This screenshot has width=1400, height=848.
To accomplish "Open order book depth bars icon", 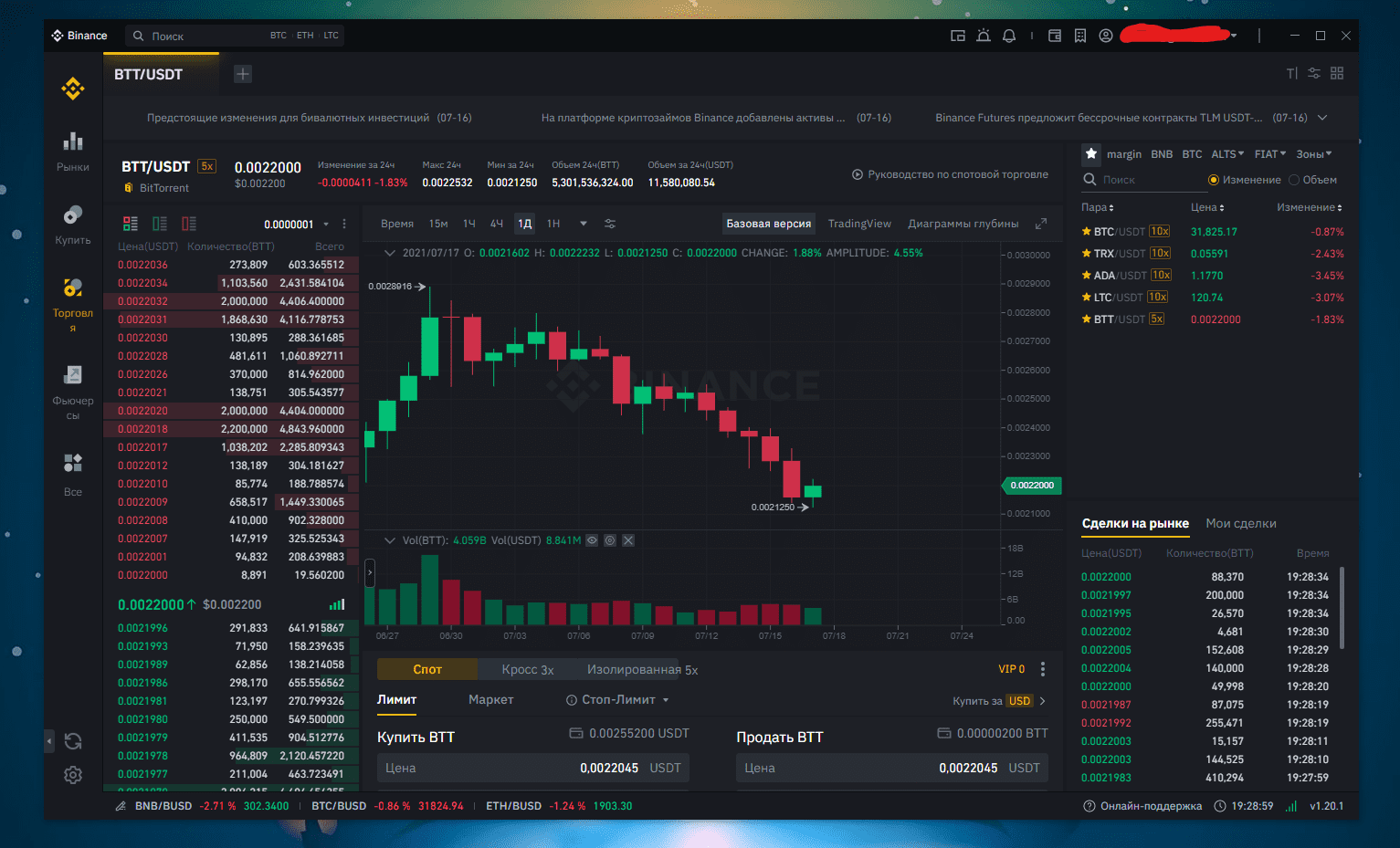I will pos(337,604).
